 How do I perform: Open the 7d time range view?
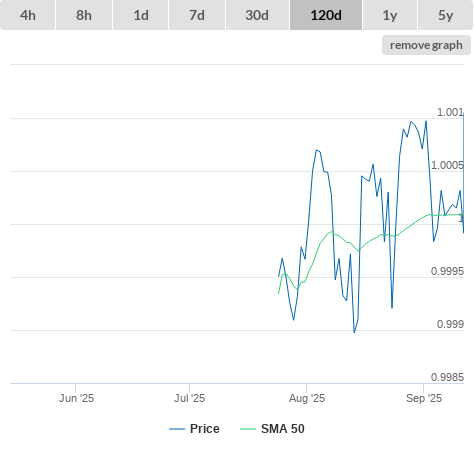click(x=197, y=15)
